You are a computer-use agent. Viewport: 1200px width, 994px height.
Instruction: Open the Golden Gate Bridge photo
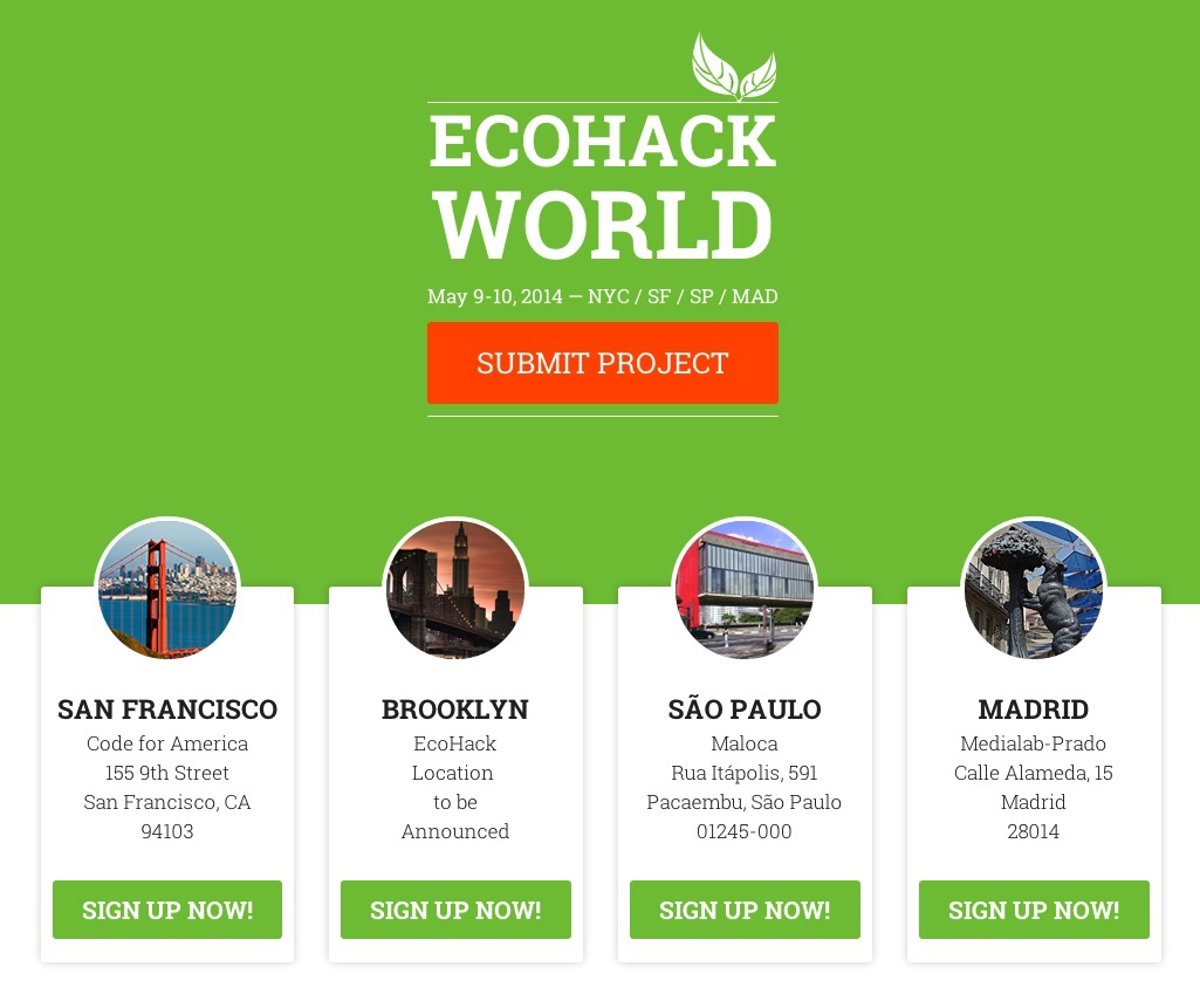coord(167,589)
